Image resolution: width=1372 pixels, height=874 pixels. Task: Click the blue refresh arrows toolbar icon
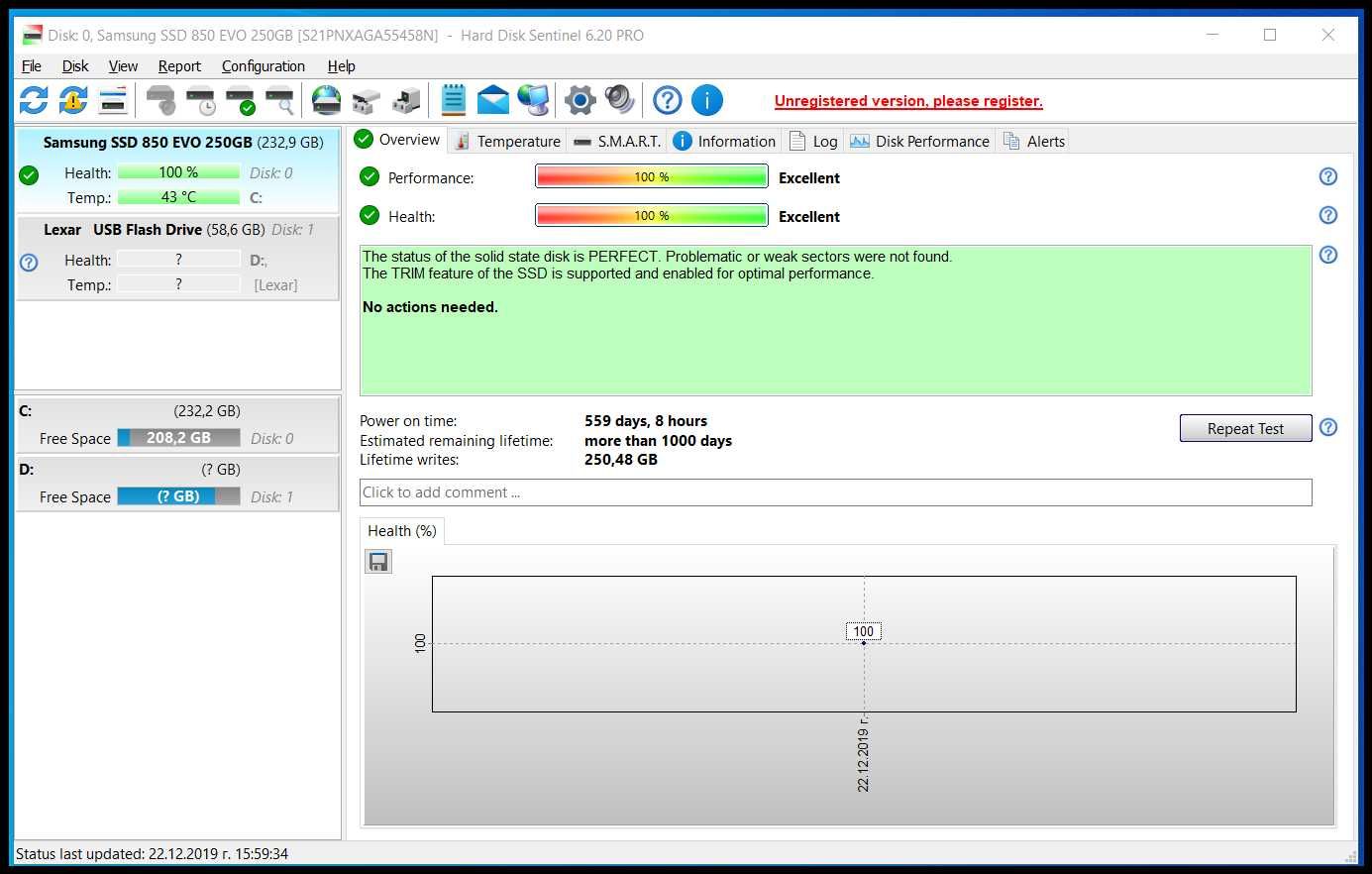[x=34, y=100]
